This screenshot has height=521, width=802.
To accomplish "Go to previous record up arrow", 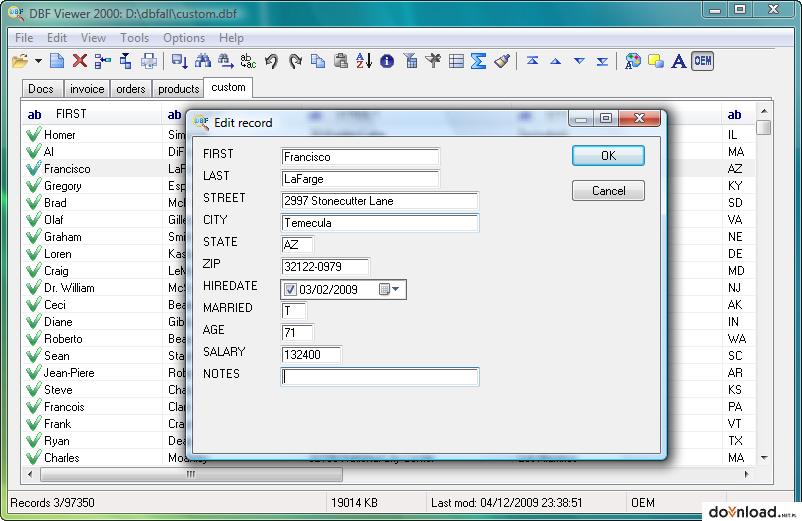I will (x=555, y=61).
